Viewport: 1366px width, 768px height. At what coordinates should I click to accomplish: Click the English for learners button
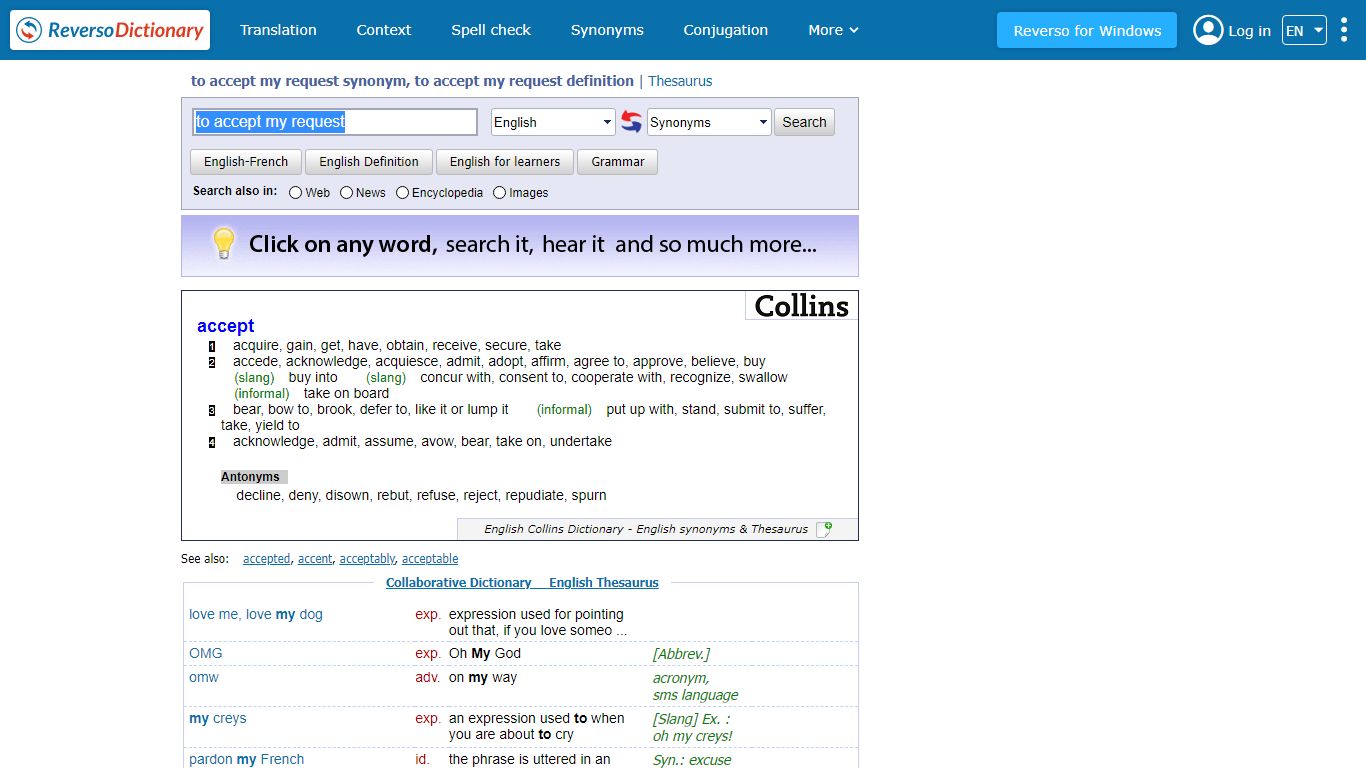[505, 162]
